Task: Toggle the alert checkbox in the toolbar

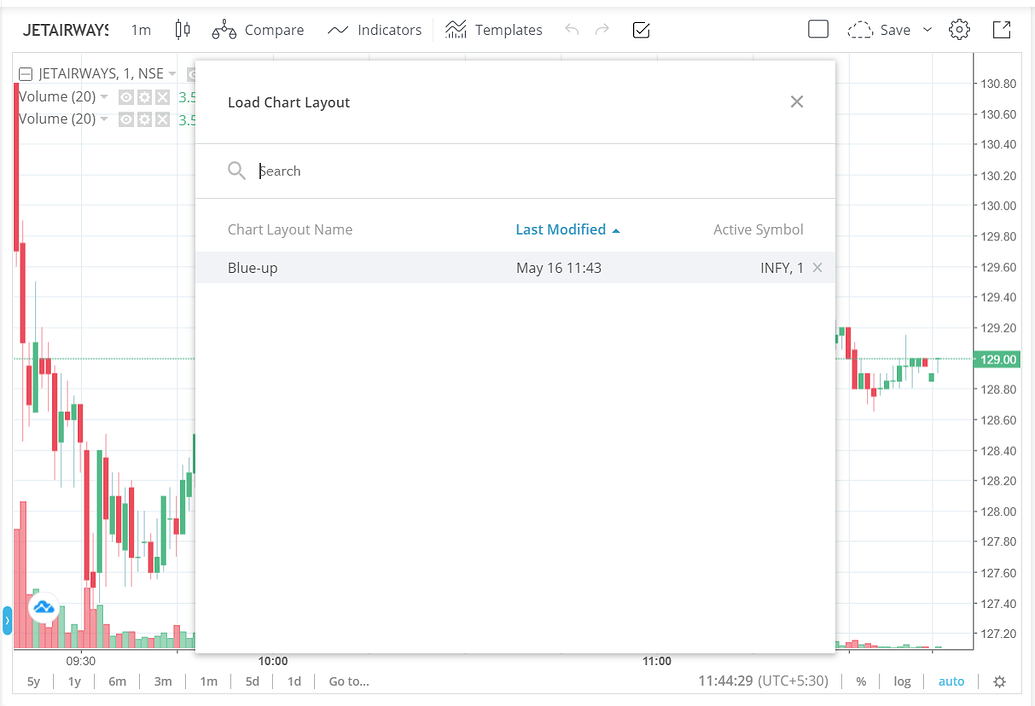Action: pyautogui.click(x=641, y=30)
